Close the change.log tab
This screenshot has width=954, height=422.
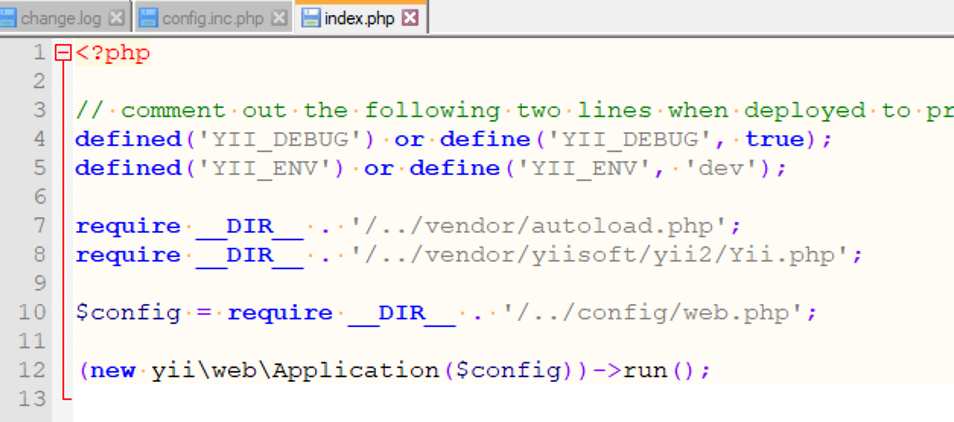116,18
